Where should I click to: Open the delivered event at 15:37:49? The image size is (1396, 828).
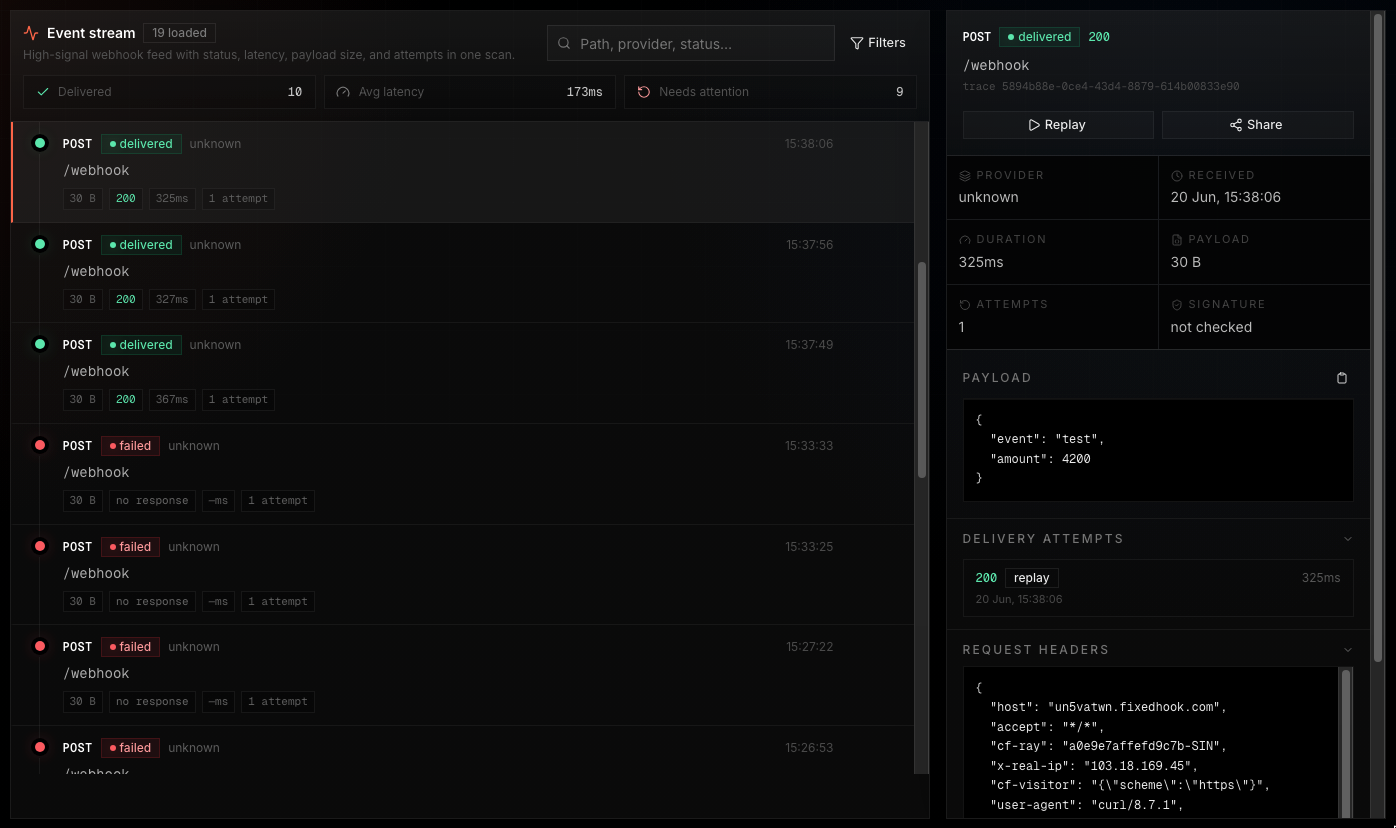(462, 372)
